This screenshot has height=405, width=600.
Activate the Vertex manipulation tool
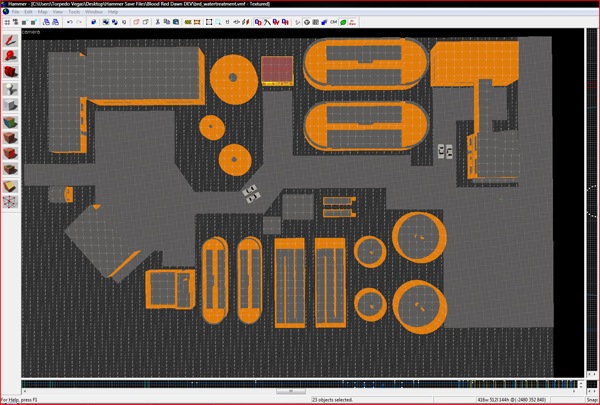click(11, 201)
